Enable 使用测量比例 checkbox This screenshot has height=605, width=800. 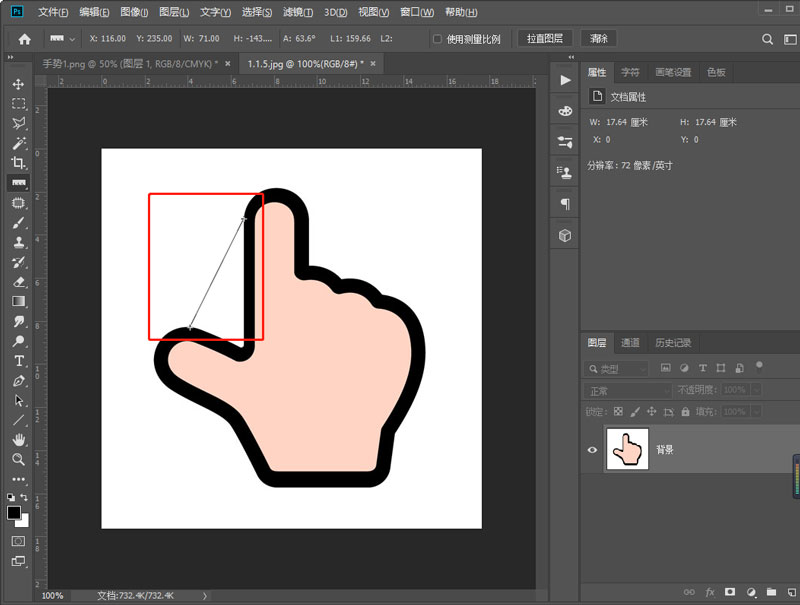[x=437, y=39]
